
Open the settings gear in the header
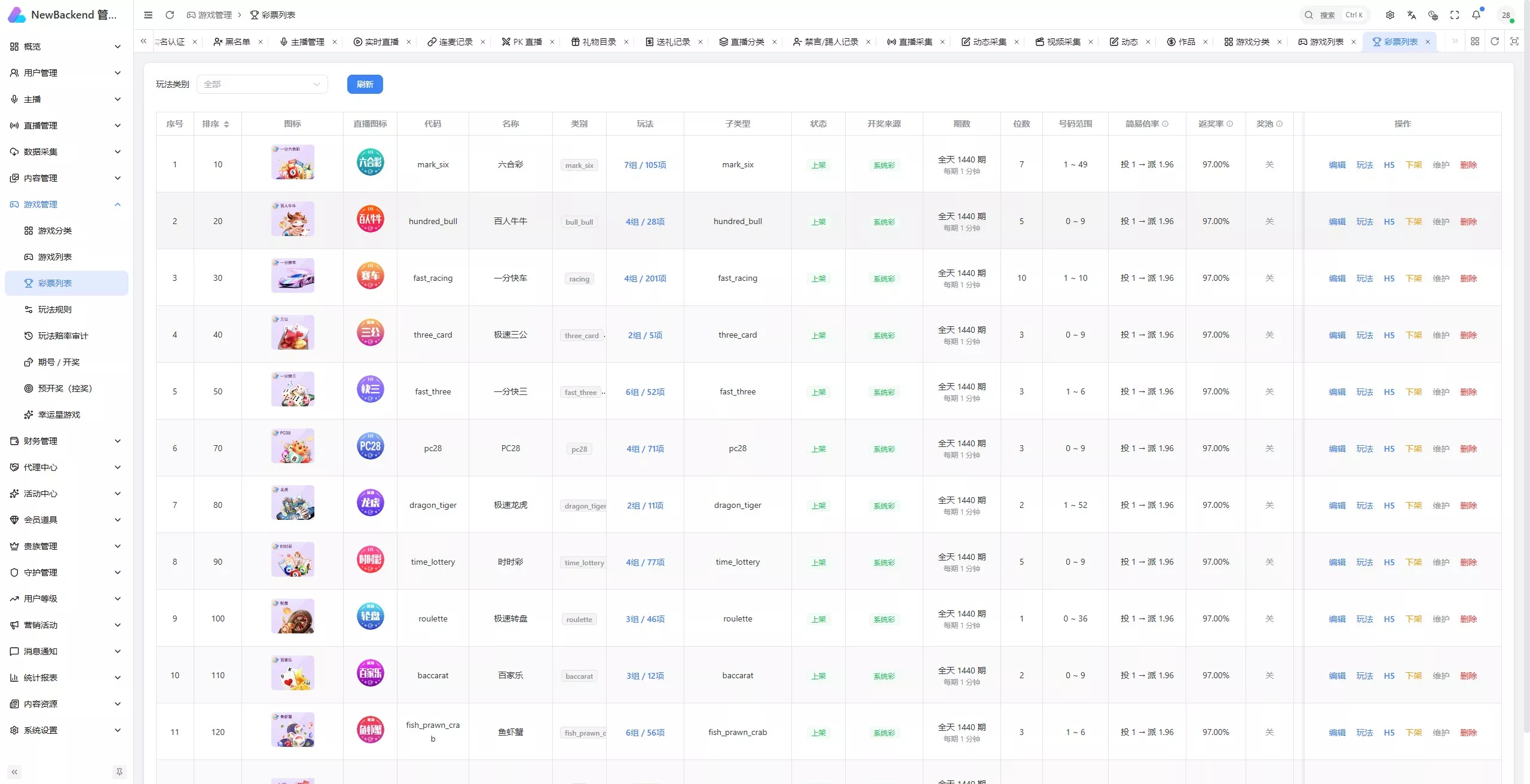[x=1390, y=15]
